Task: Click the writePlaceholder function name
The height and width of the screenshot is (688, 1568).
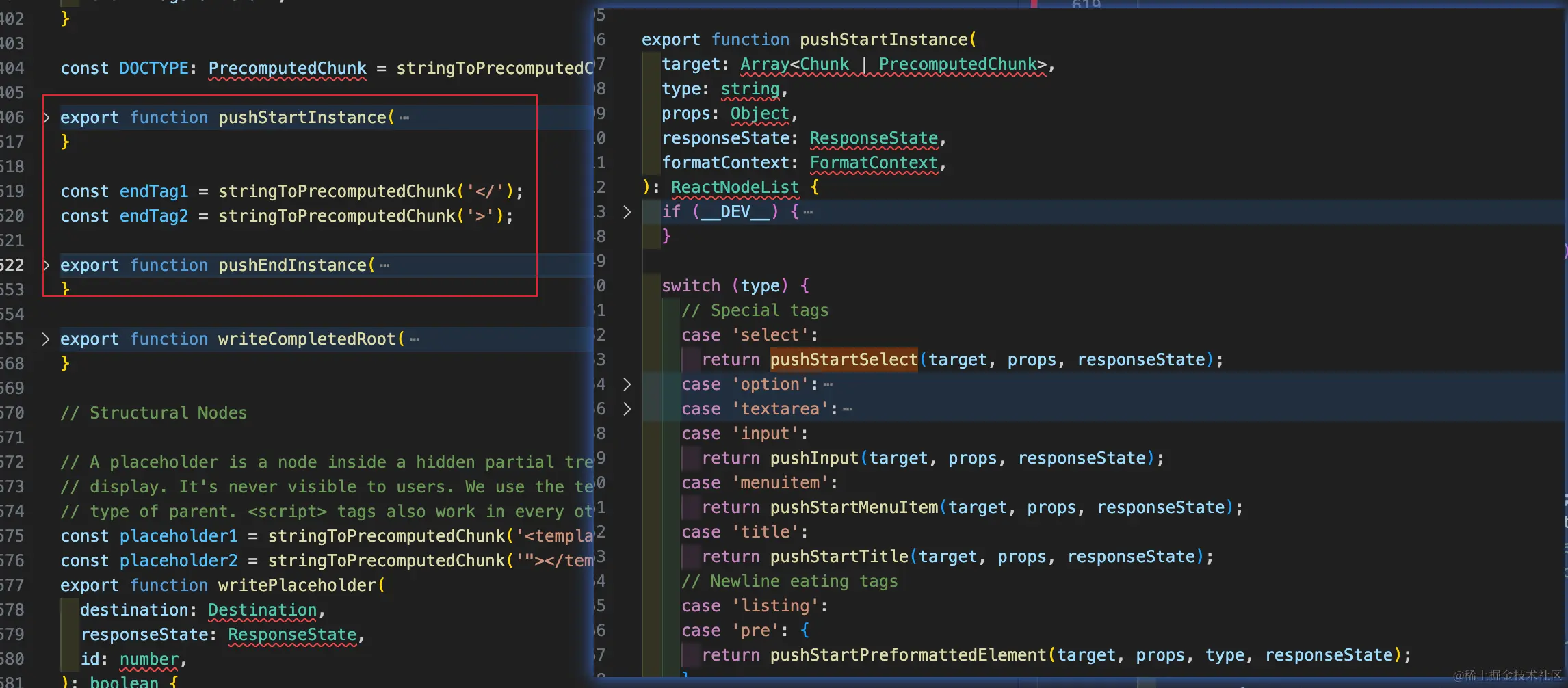Action: pos(298,585)
